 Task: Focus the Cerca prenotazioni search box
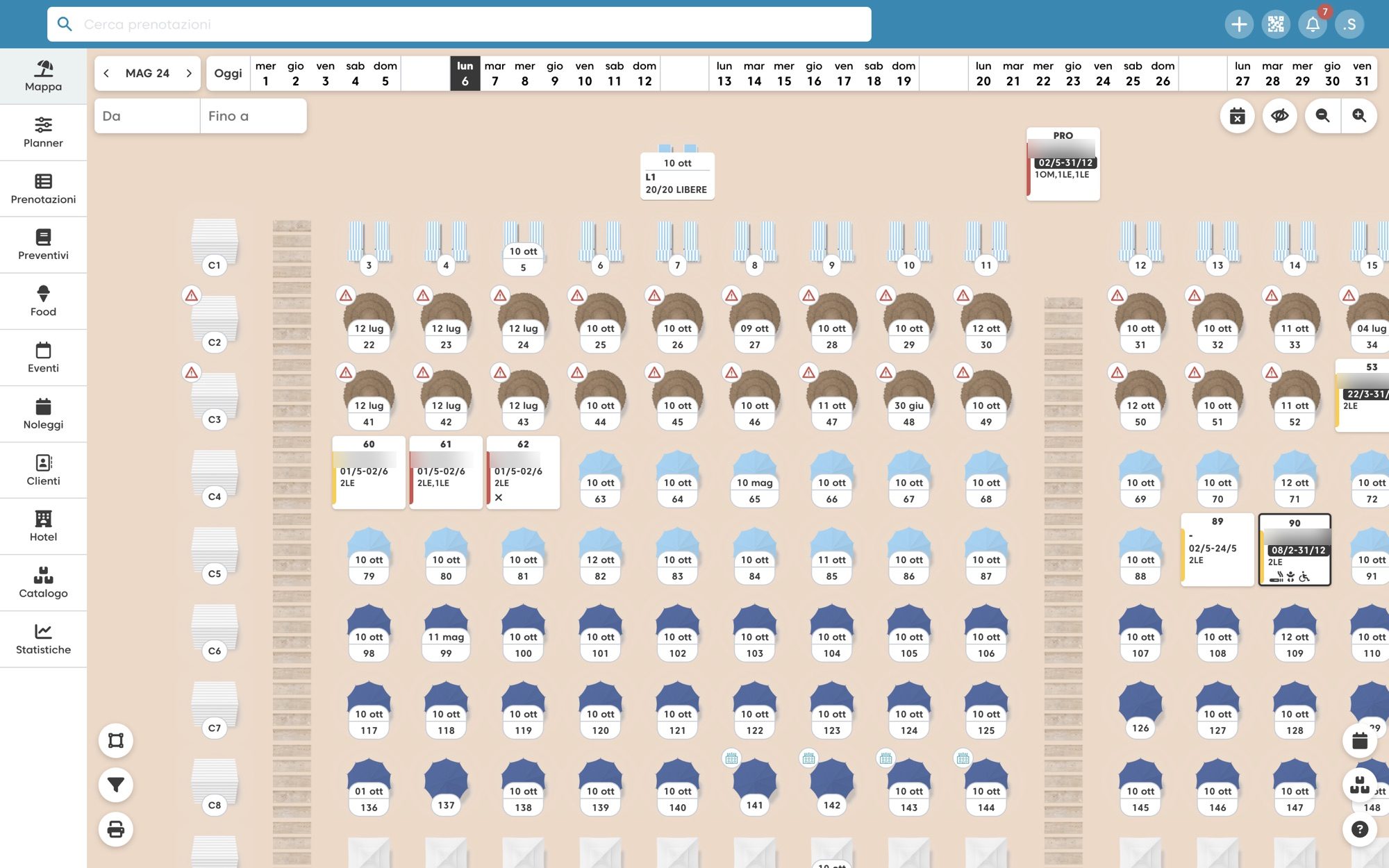point(459,24)
